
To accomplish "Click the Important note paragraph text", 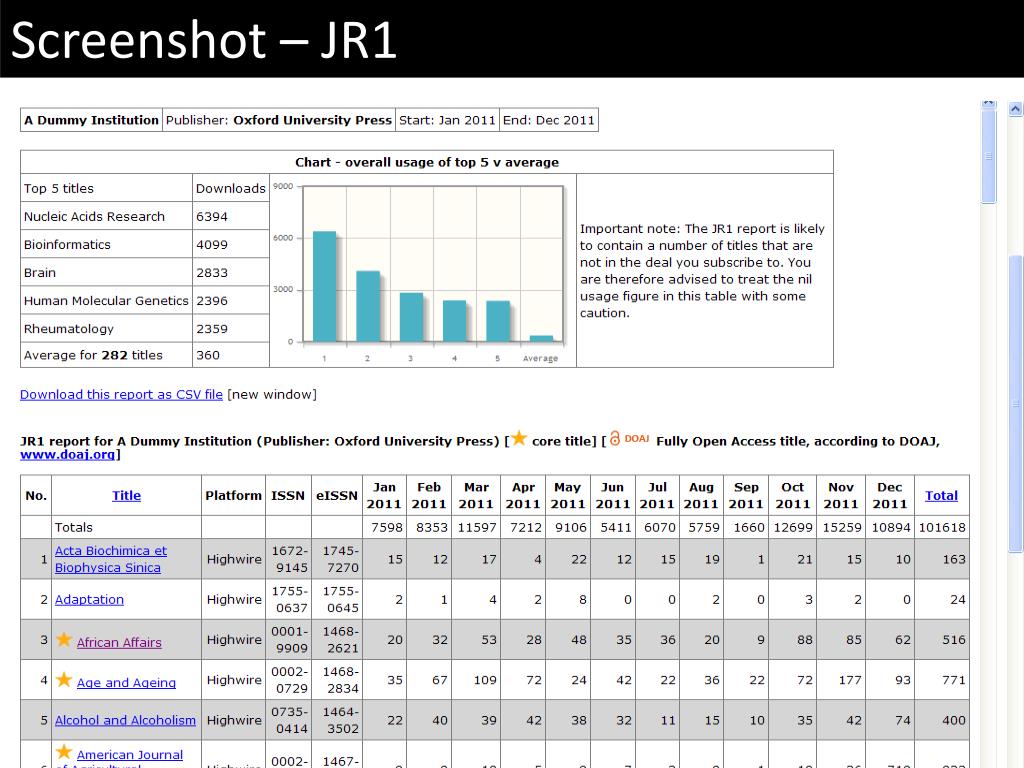I will (x=702, y=270).
